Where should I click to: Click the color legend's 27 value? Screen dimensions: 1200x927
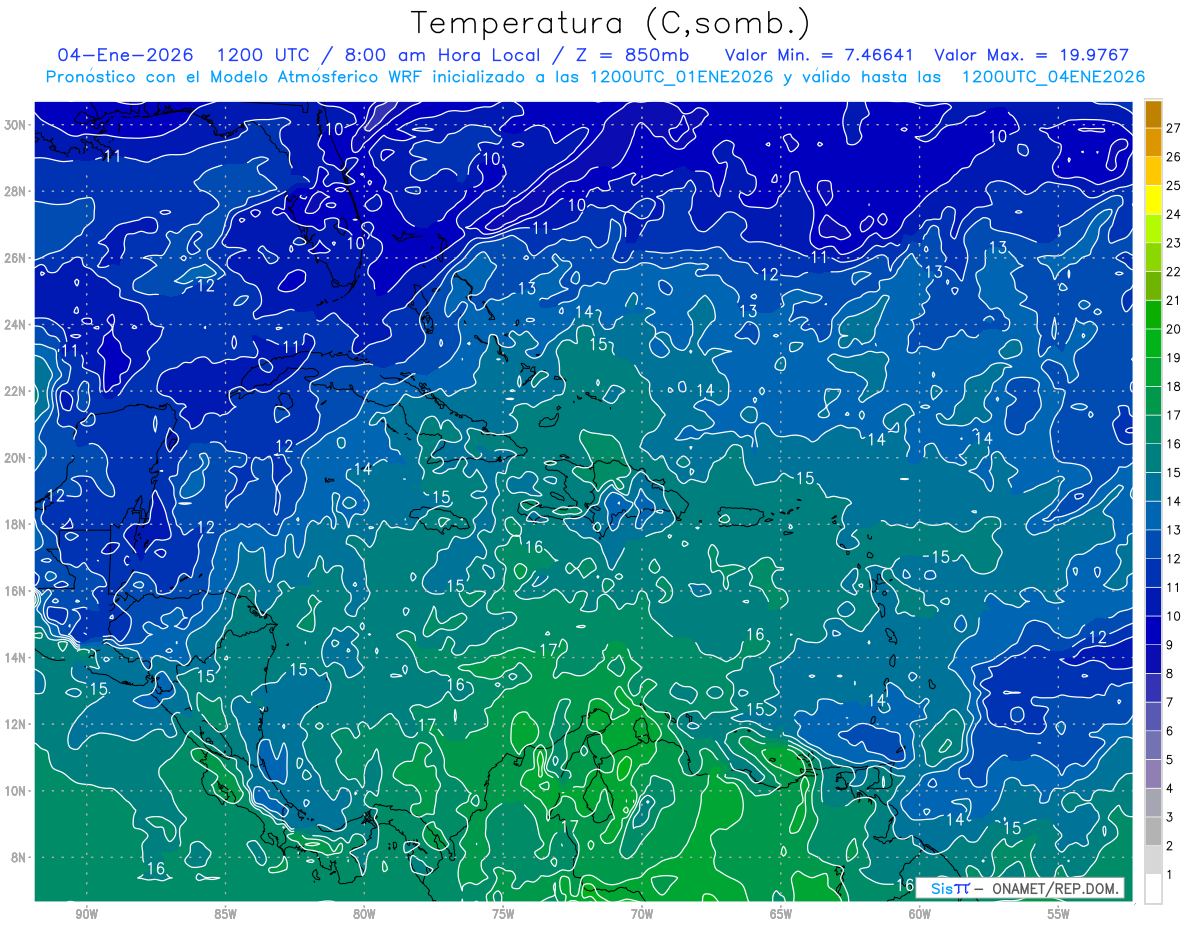(1173, 127)
